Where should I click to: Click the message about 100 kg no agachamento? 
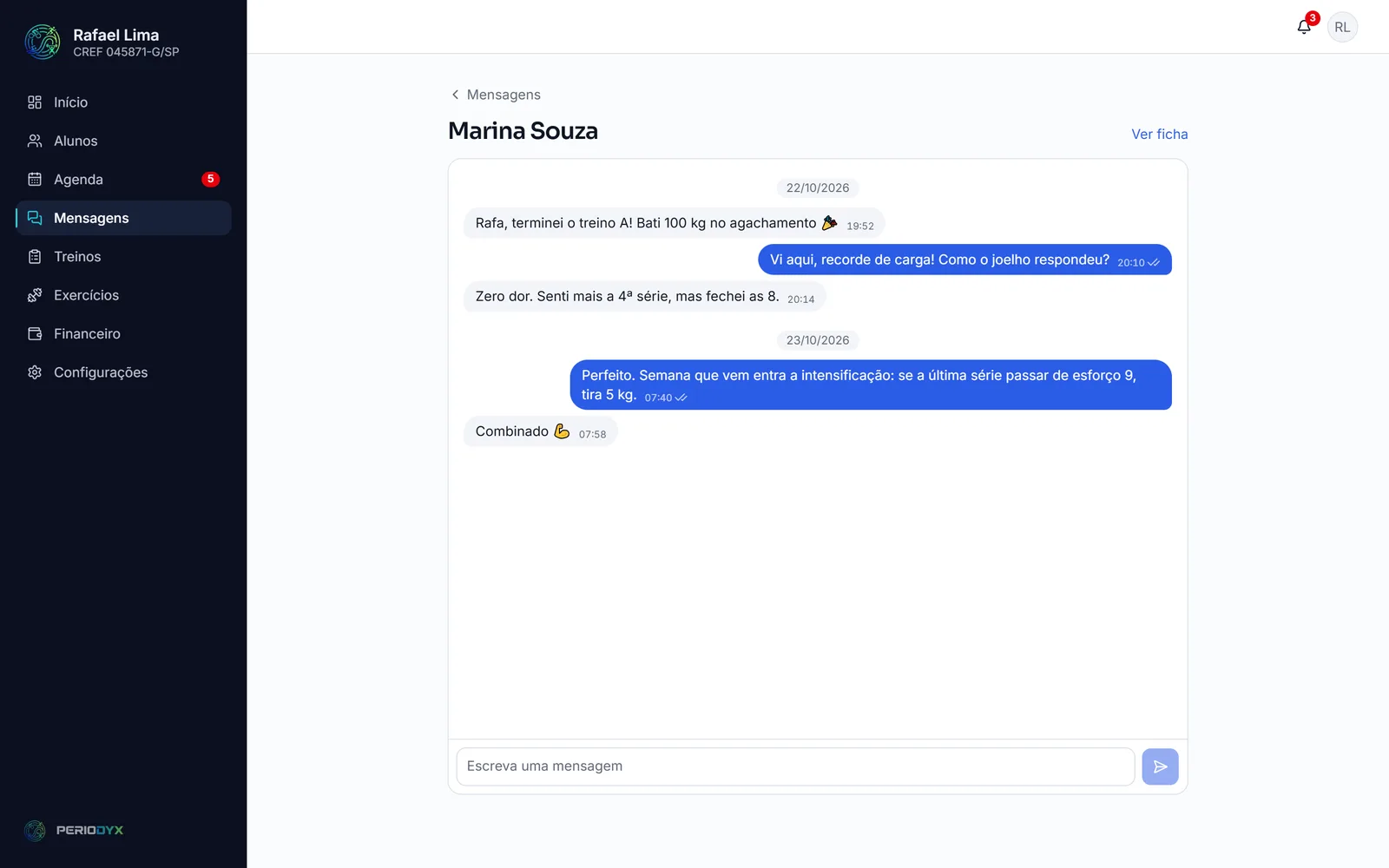click(x=674, y=223)
